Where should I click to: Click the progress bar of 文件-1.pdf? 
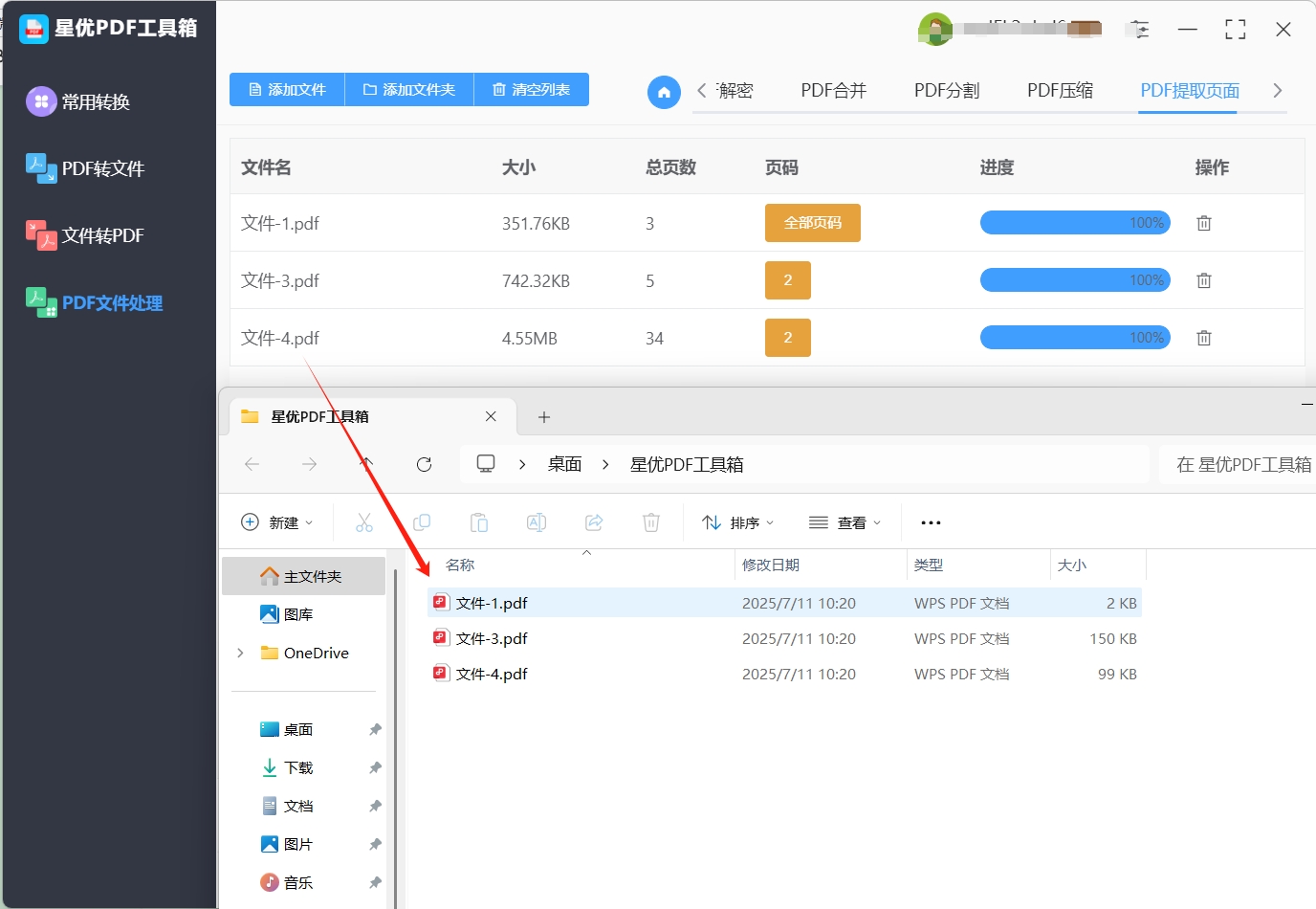(1075, 223)
